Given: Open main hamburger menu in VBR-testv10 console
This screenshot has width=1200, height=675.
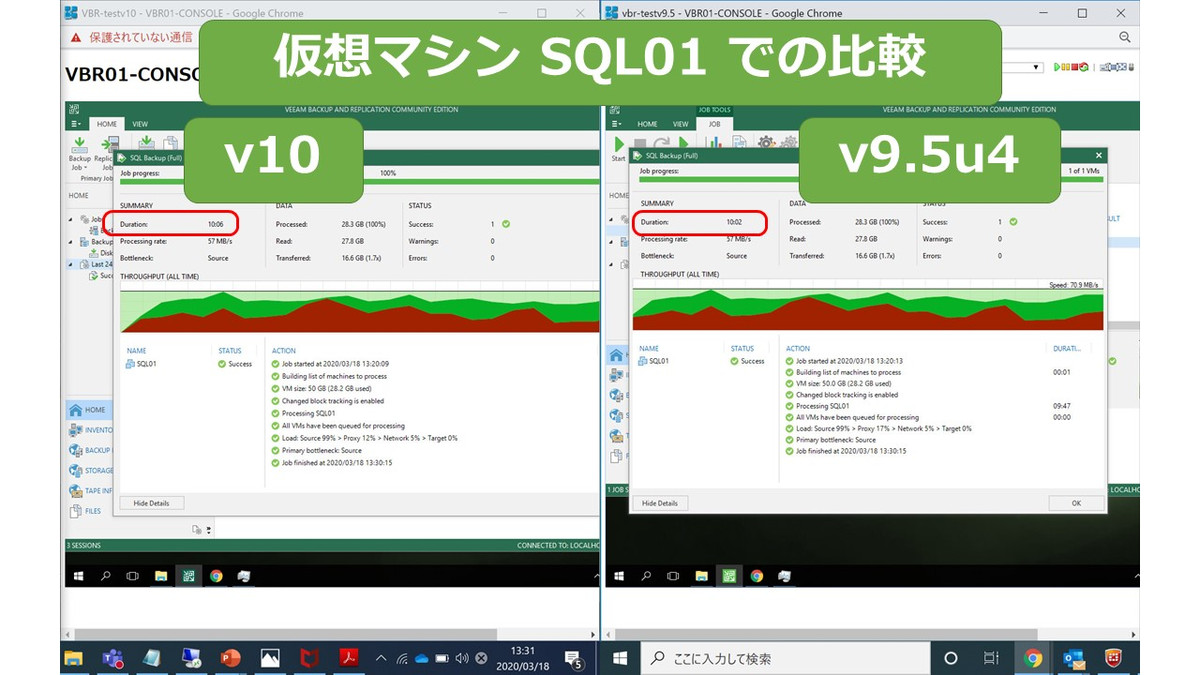Looking at the screenshot, I should [x=75, y=124].
